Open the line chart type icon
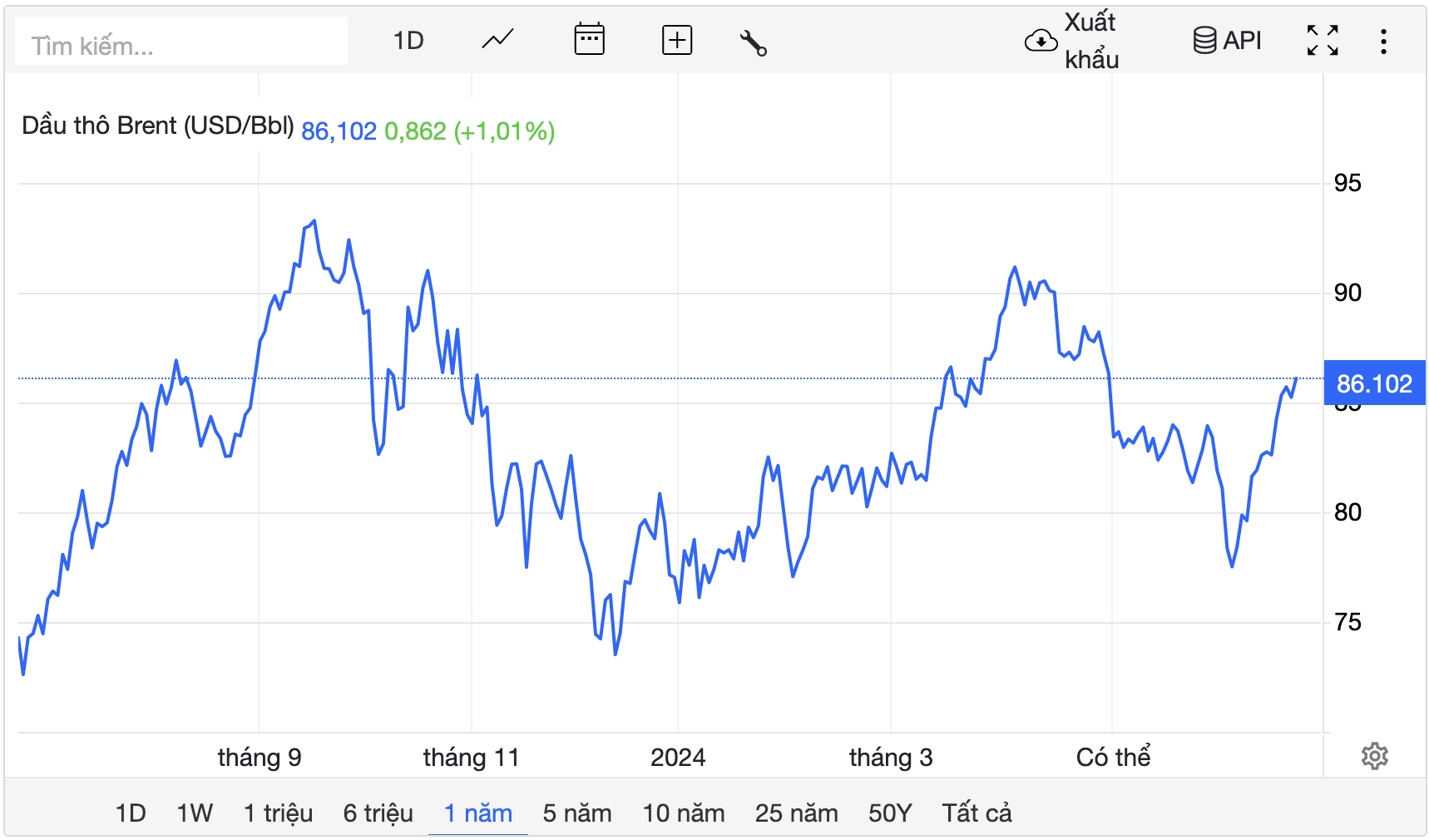Viewport: 1429px width, 840px height. click(497, 40)
